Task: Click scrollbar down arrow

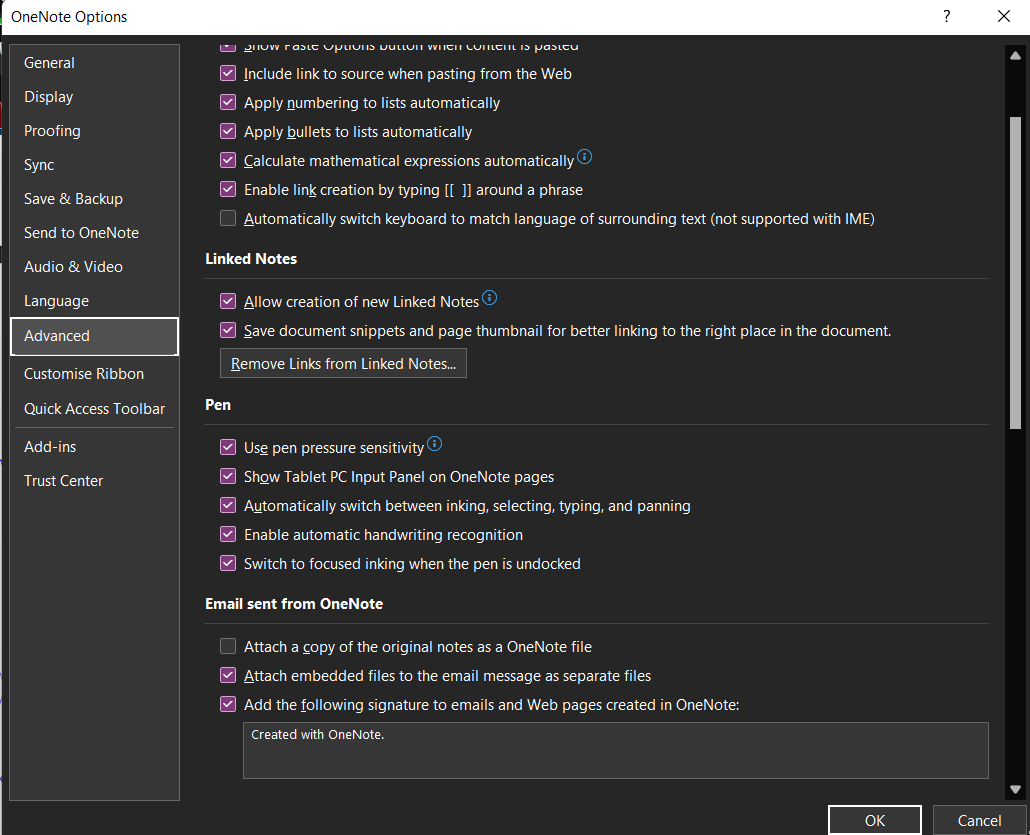Action: [x=1015, y=789]
